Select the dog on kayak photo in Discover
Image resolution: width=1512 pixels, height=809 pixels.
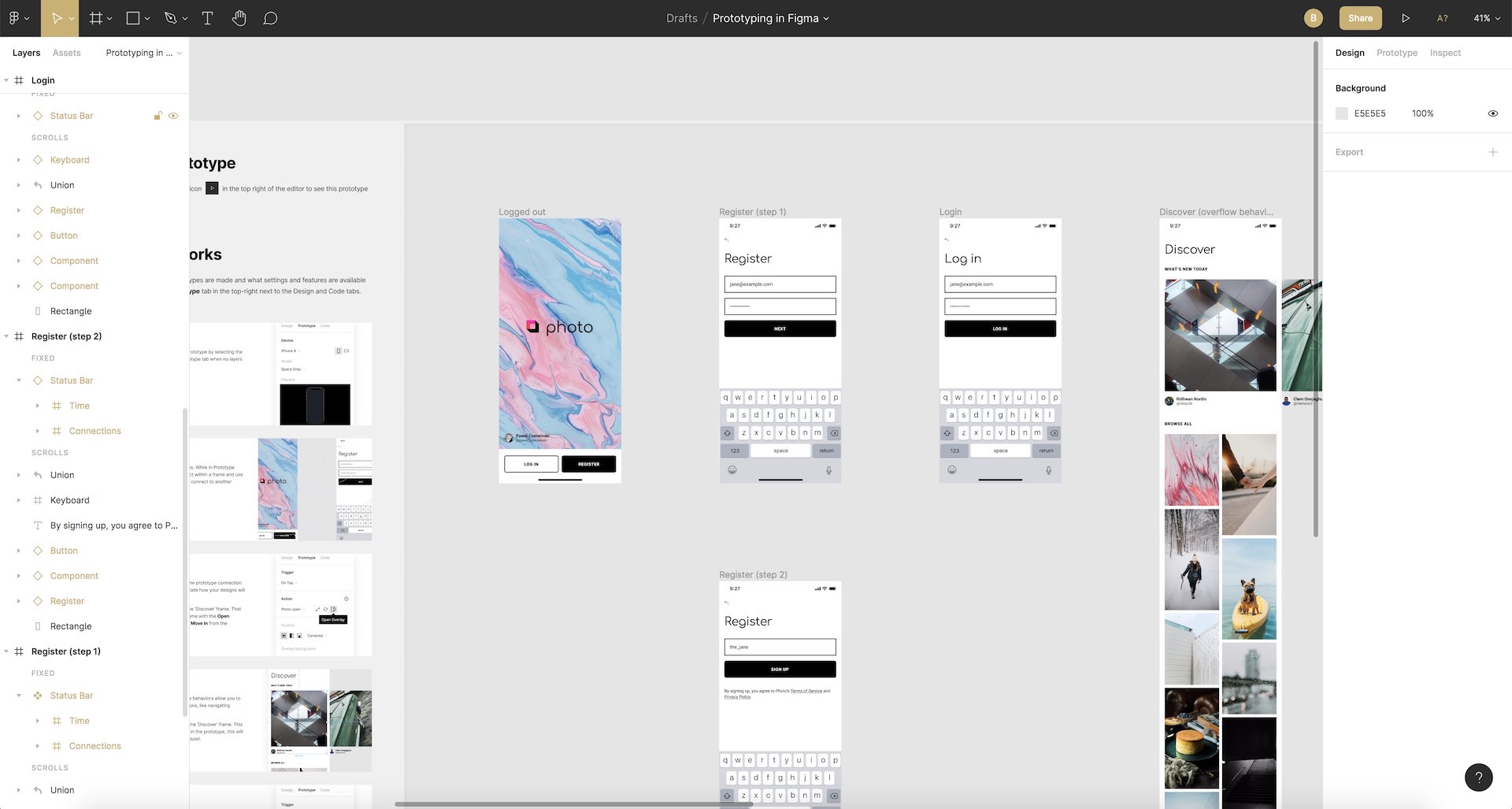click(1249, 588)
